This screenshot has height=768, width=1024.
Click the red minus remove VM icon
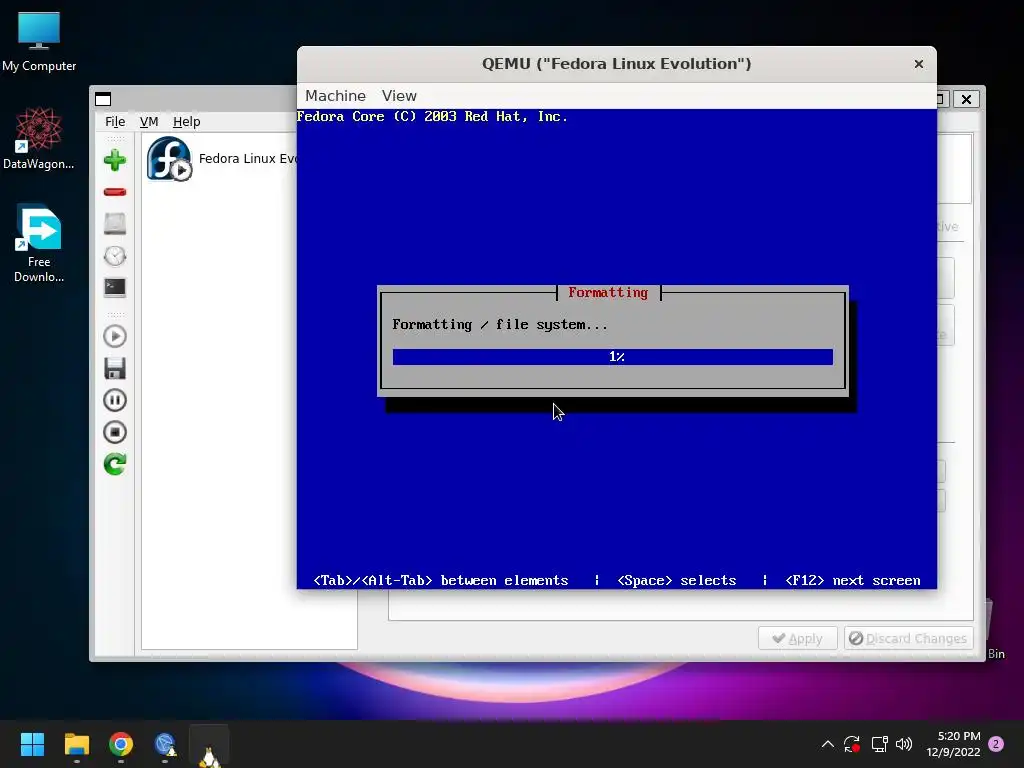(x=115, y=192)
